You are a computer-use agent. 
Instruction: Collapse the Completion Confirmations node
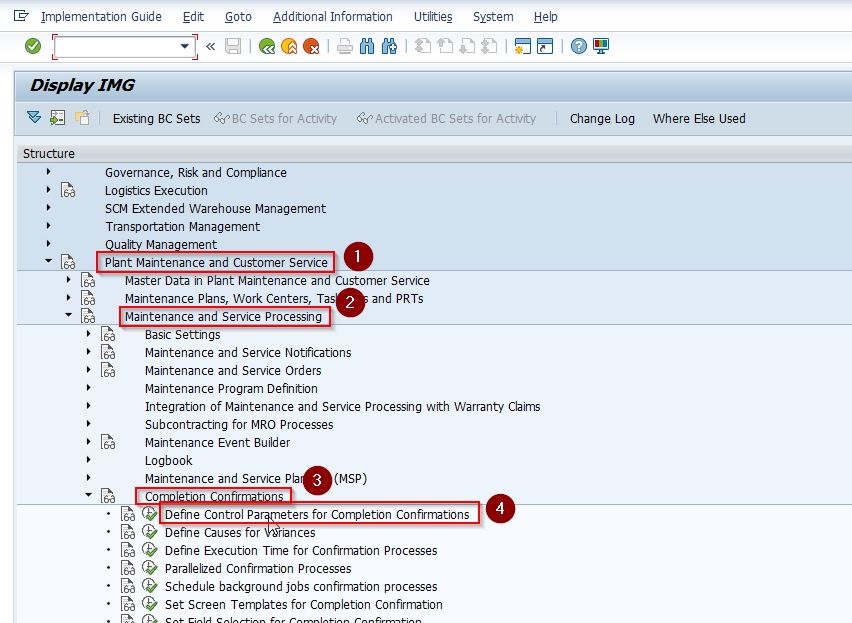(x=89, y=495)
